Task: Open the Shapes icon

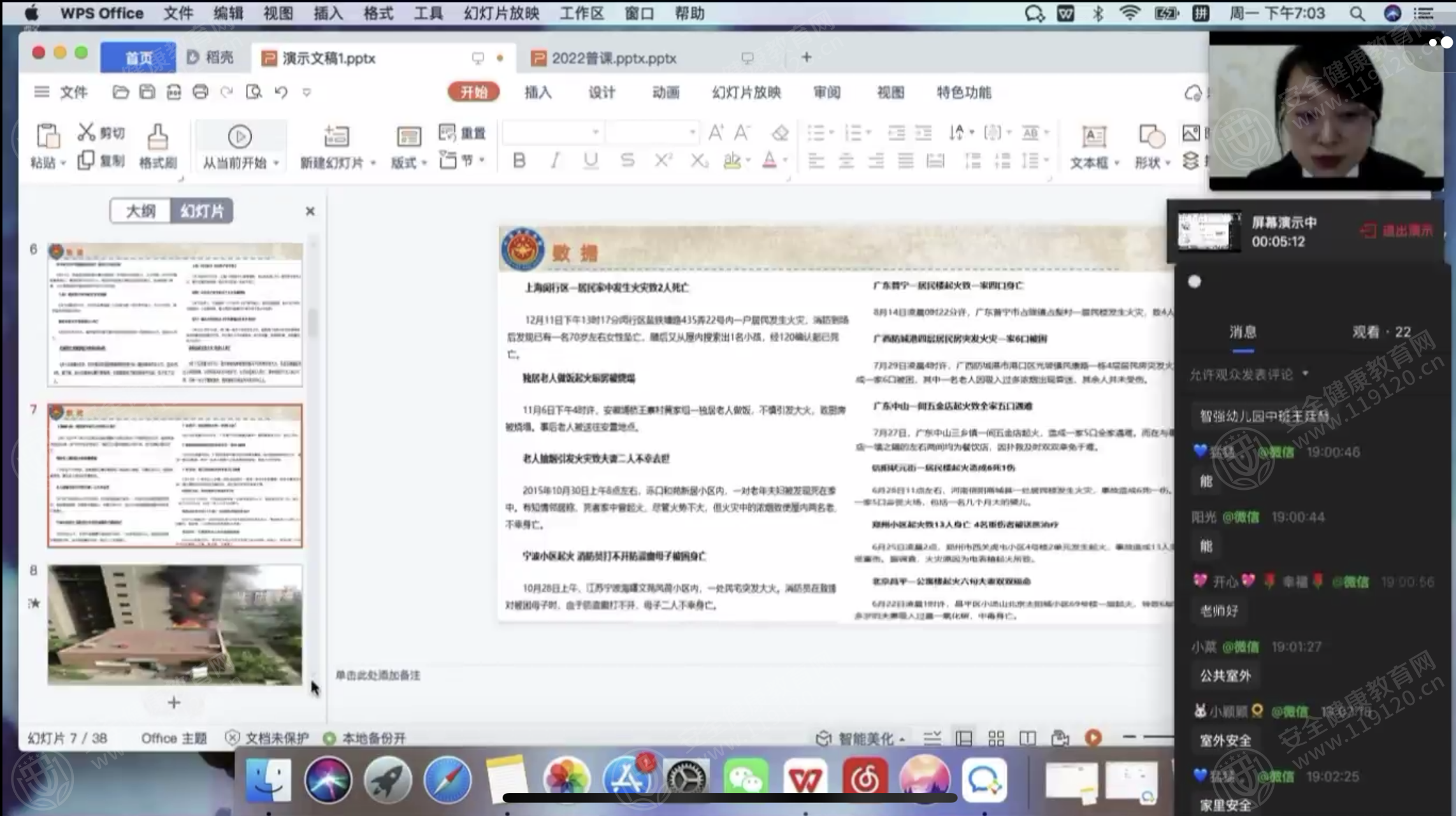Action: [x=1151, y=136]
